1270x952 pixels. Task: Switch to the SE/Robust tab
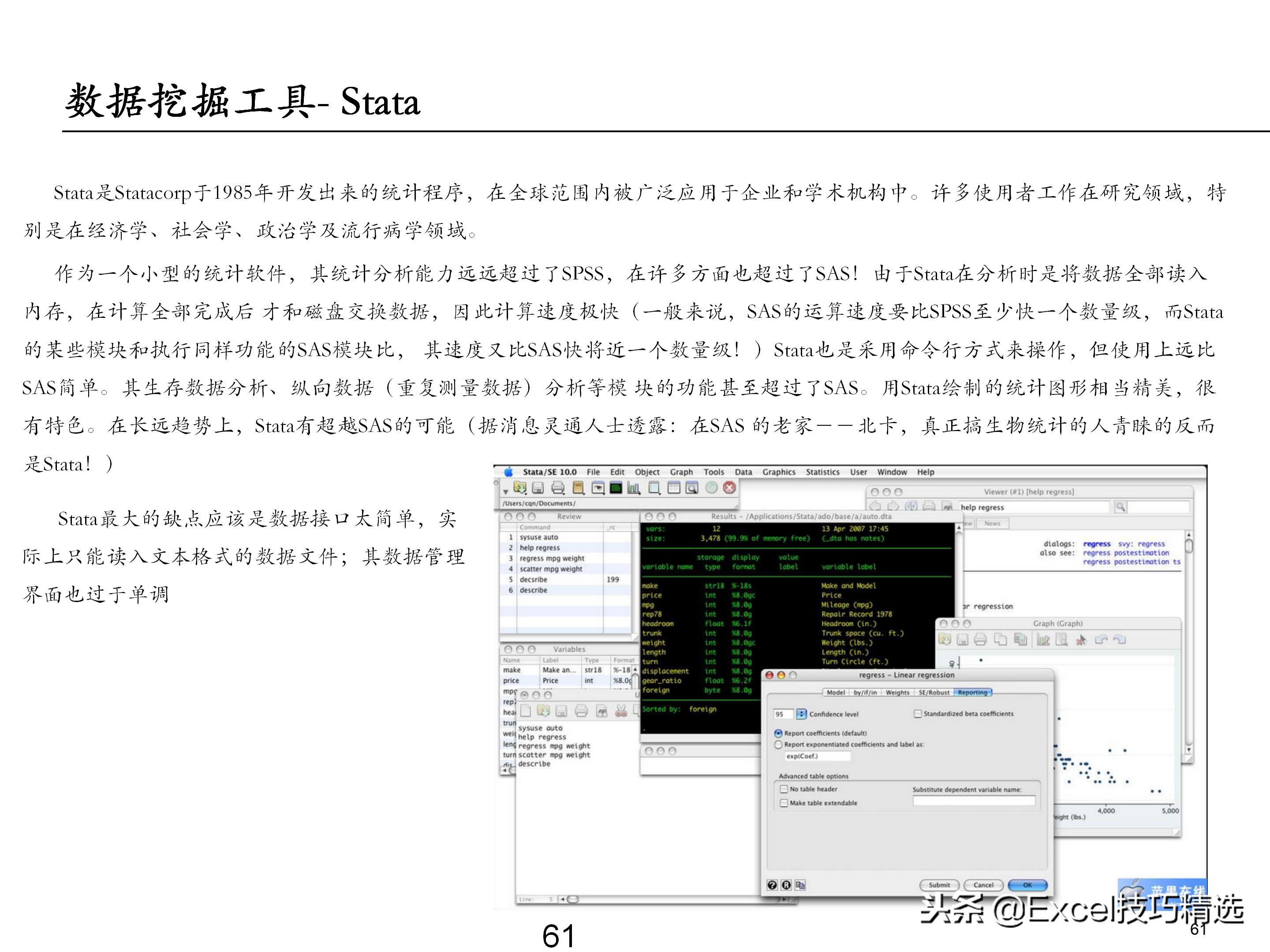click(x=934, y=693)
